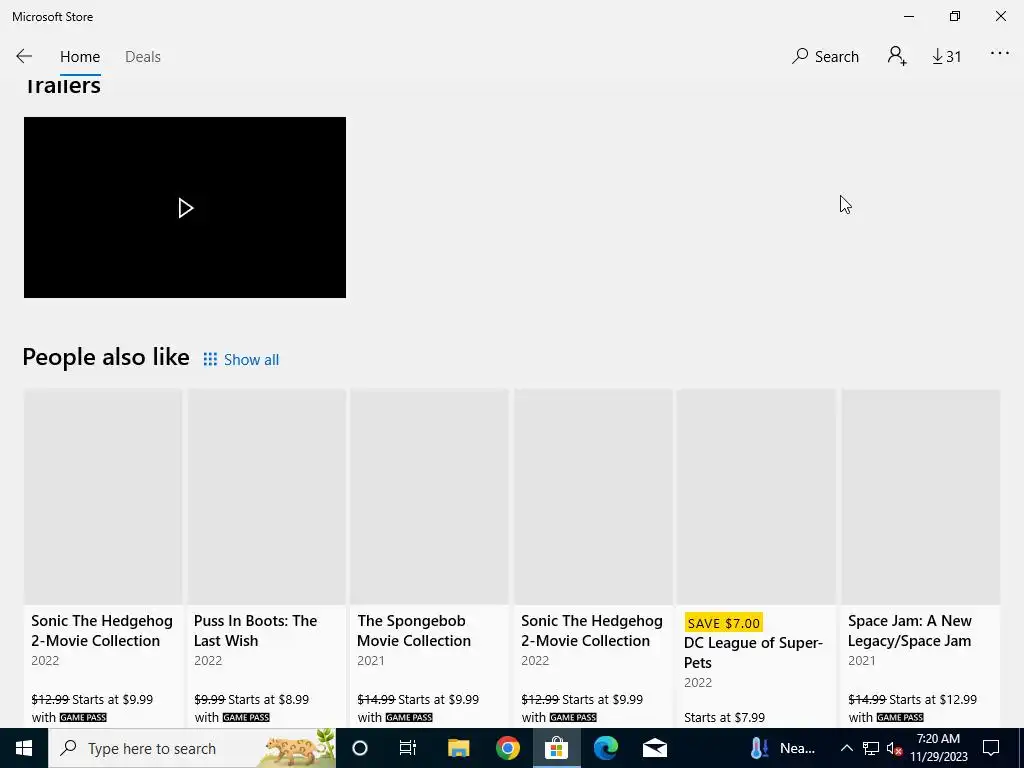Switch to the Deals tab

point(142,57)
